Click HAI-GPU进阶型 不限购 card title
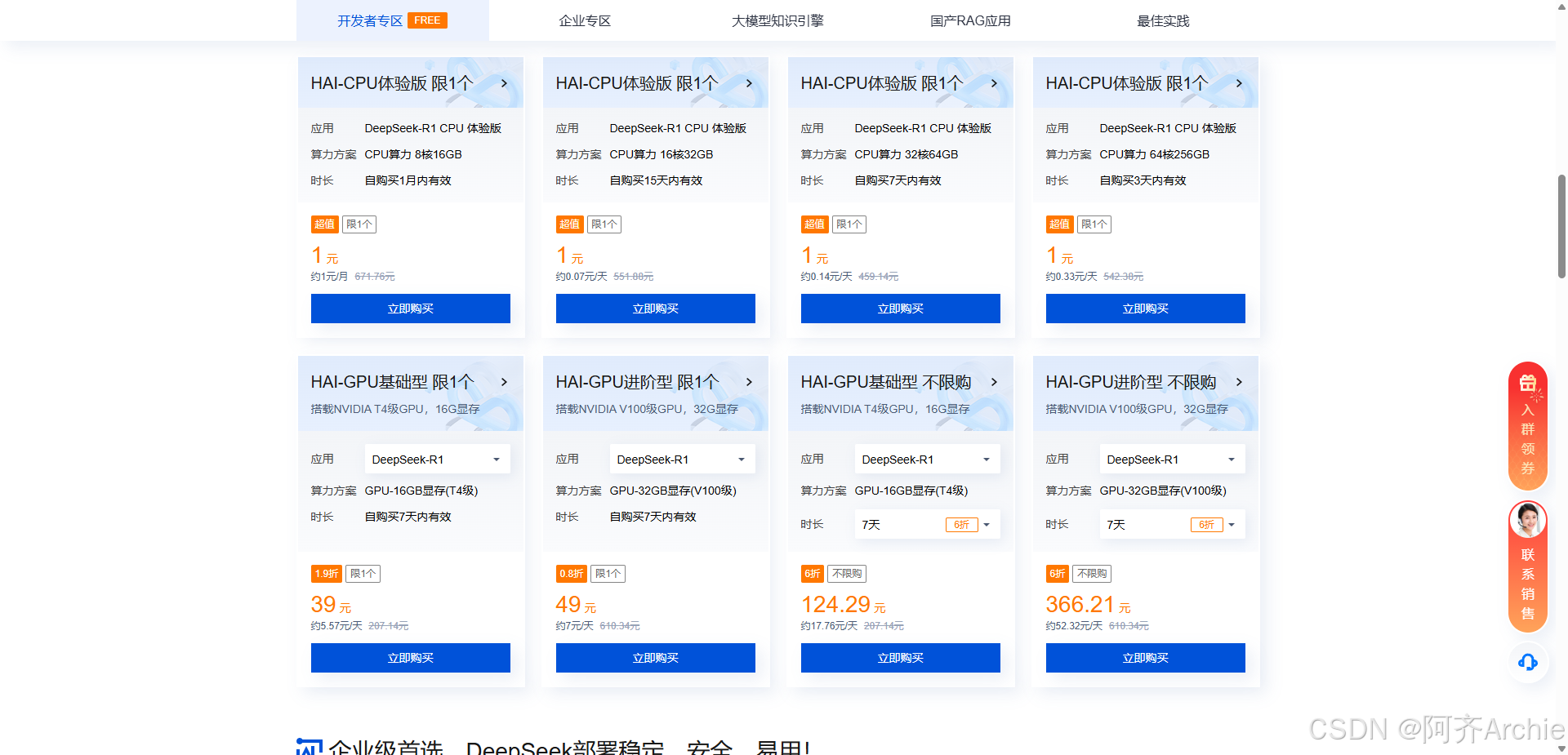This screenshot has width=1568, height=755. (1131, 382)
